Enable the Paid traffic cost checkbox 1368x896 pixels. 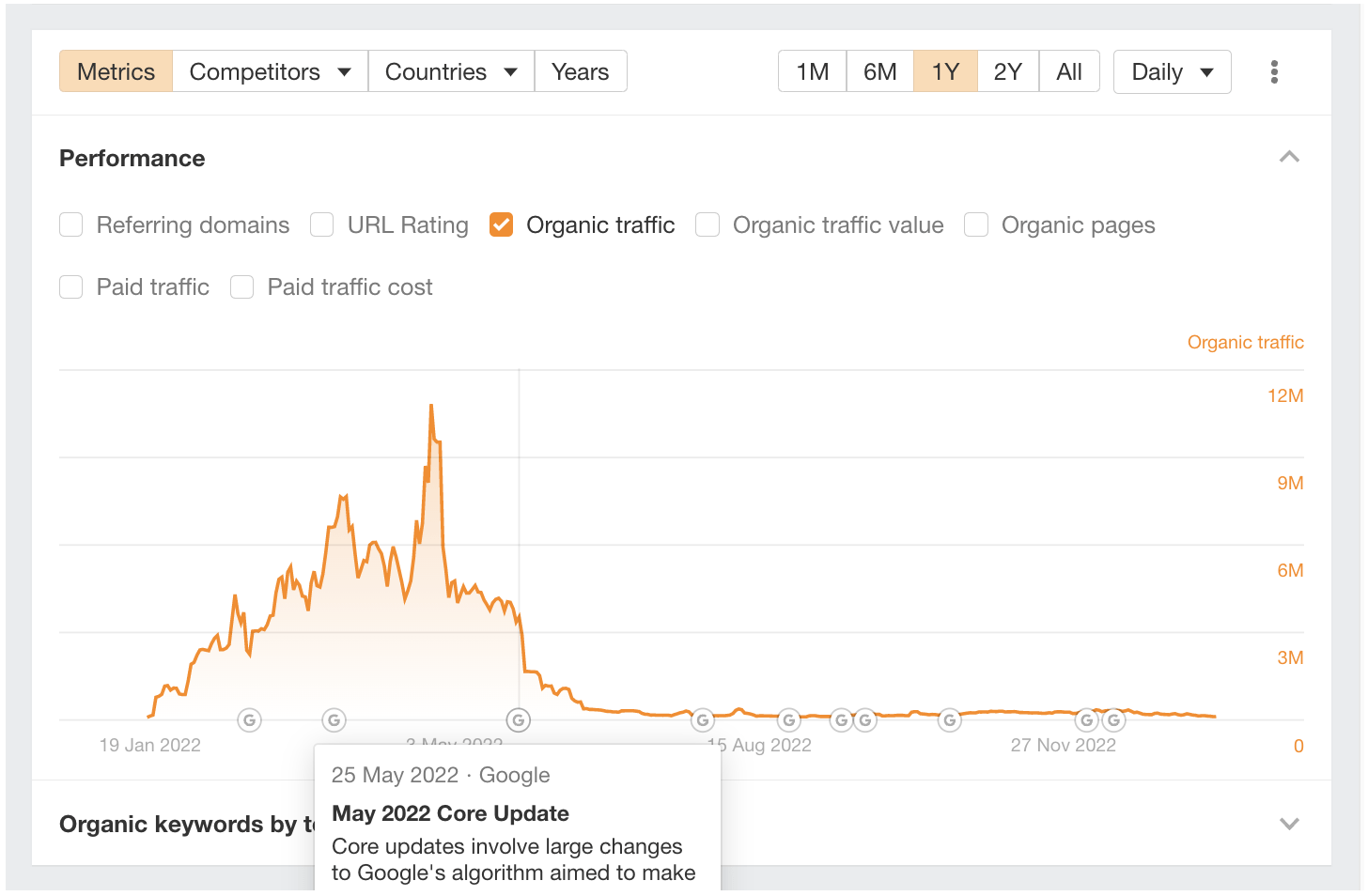click(241, 286)
